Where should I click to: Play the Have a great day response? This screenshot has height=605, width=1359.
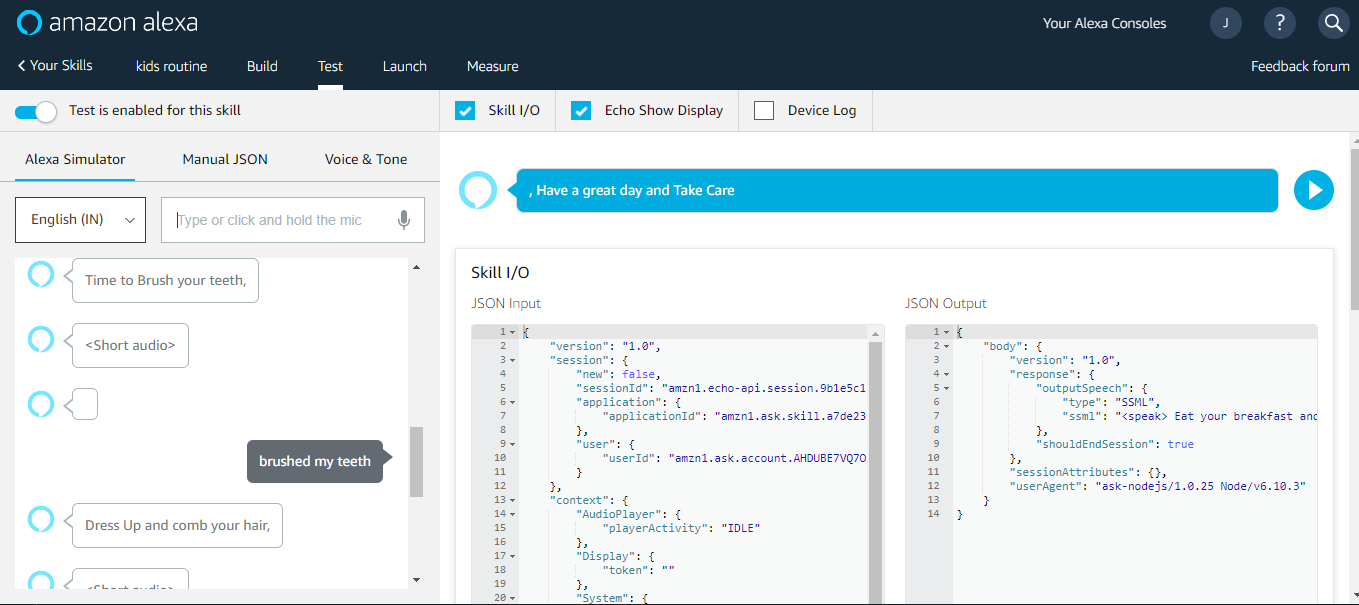pos(1314,190)
